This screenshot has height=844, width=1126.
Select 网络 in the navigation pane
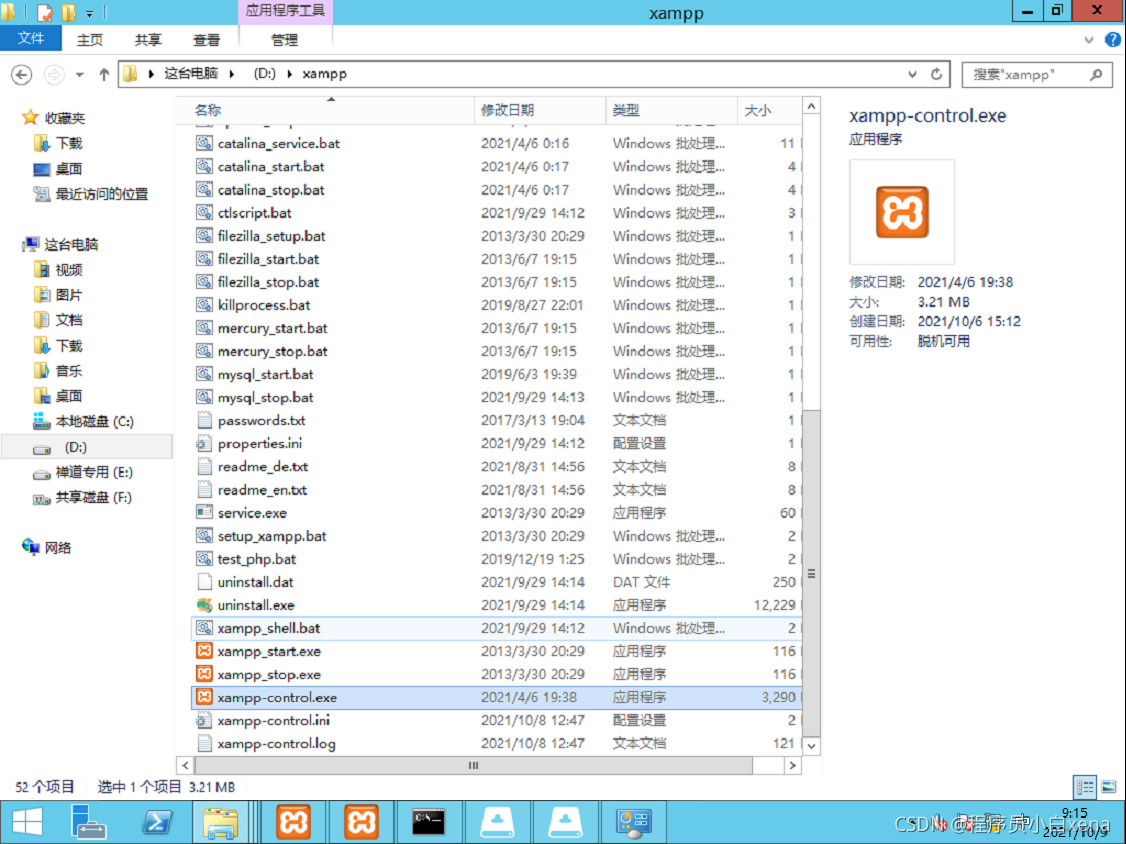tap(57, 547)
